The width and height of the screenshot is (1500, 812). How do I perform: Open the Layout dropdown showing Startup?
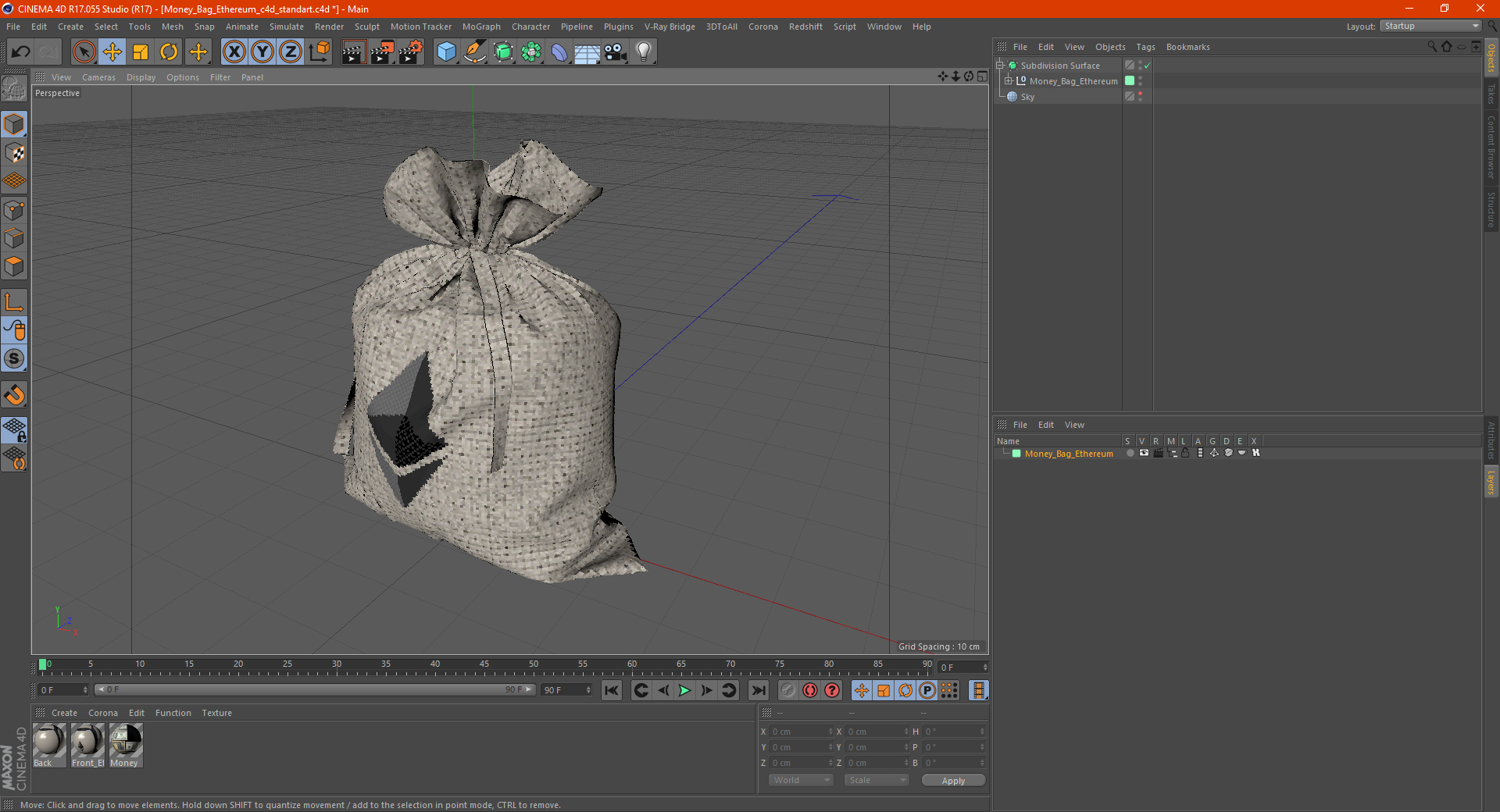tap(1431, 26)
